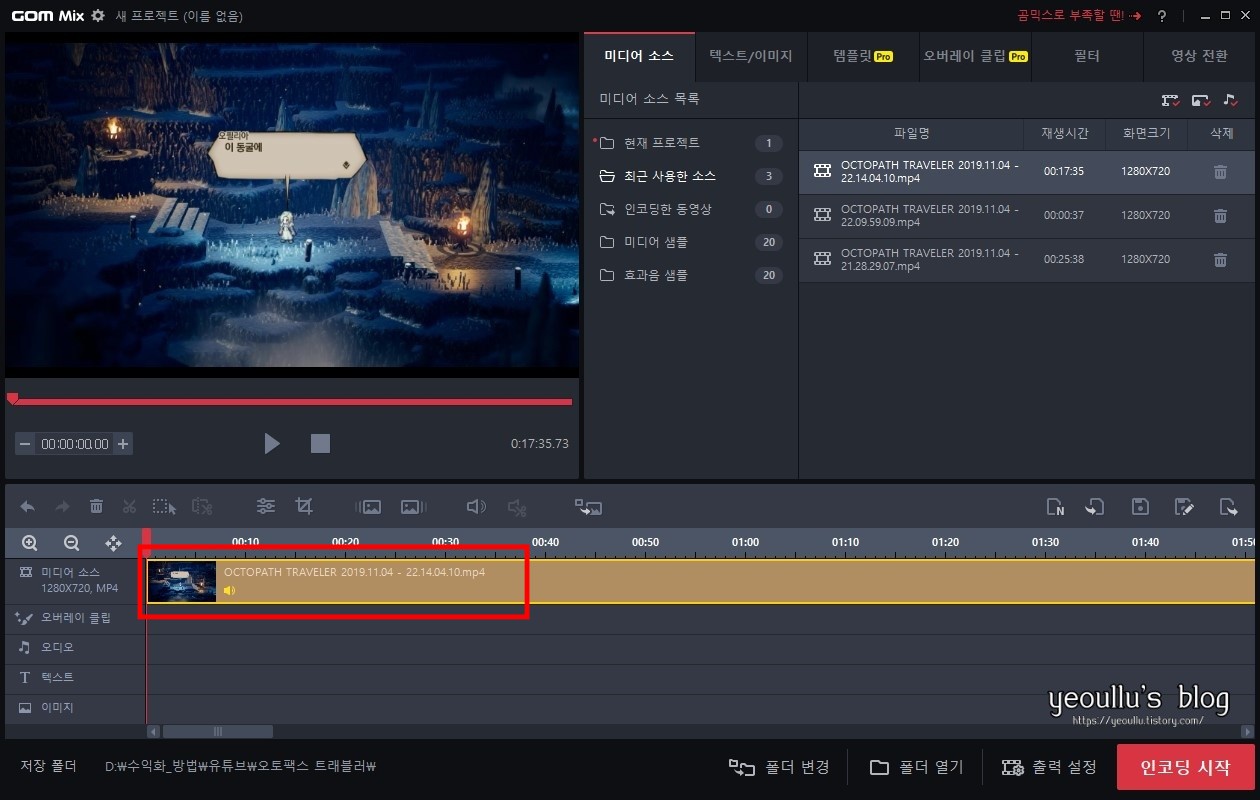Image resolution: width=1260 pixels, height=800 pixels.
Task: Open the 템플릿 Pro tab
Action: point(863,56)
